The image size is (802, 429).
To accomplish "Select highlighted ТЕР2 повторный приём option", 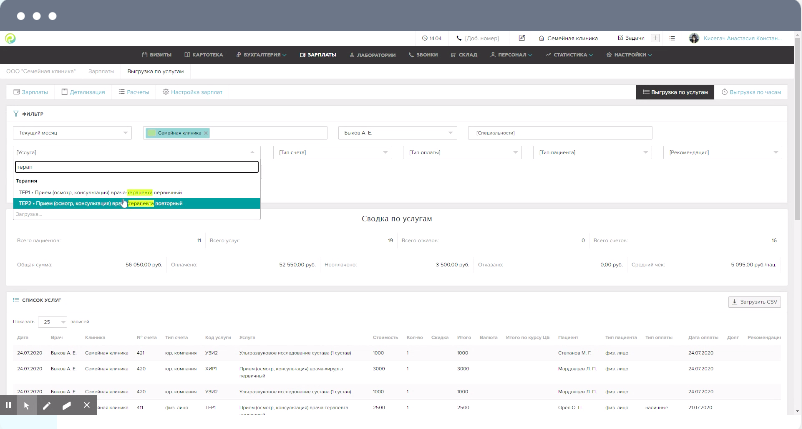I will [100, 203].
